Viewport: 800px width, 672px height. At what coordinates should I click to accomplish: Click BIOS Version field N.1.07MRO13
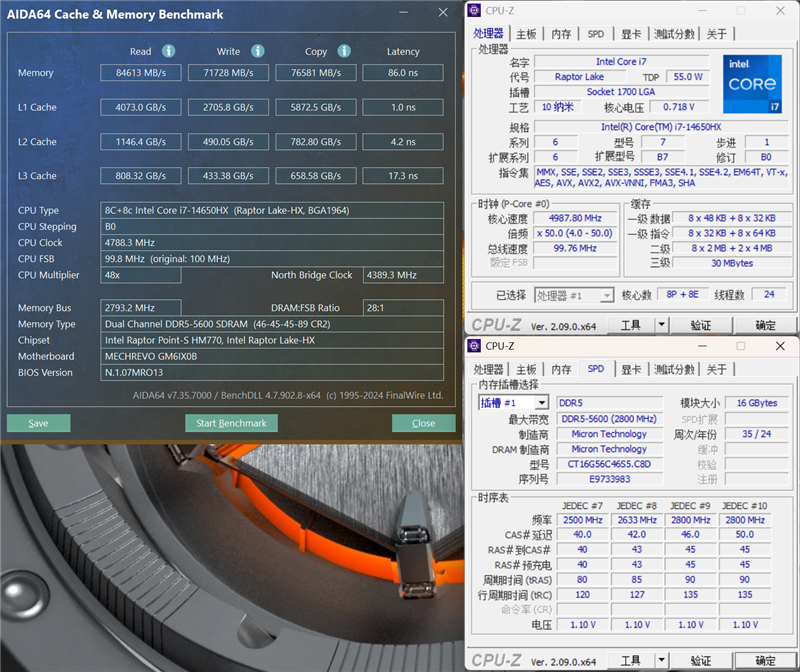(x=272, y=372)
